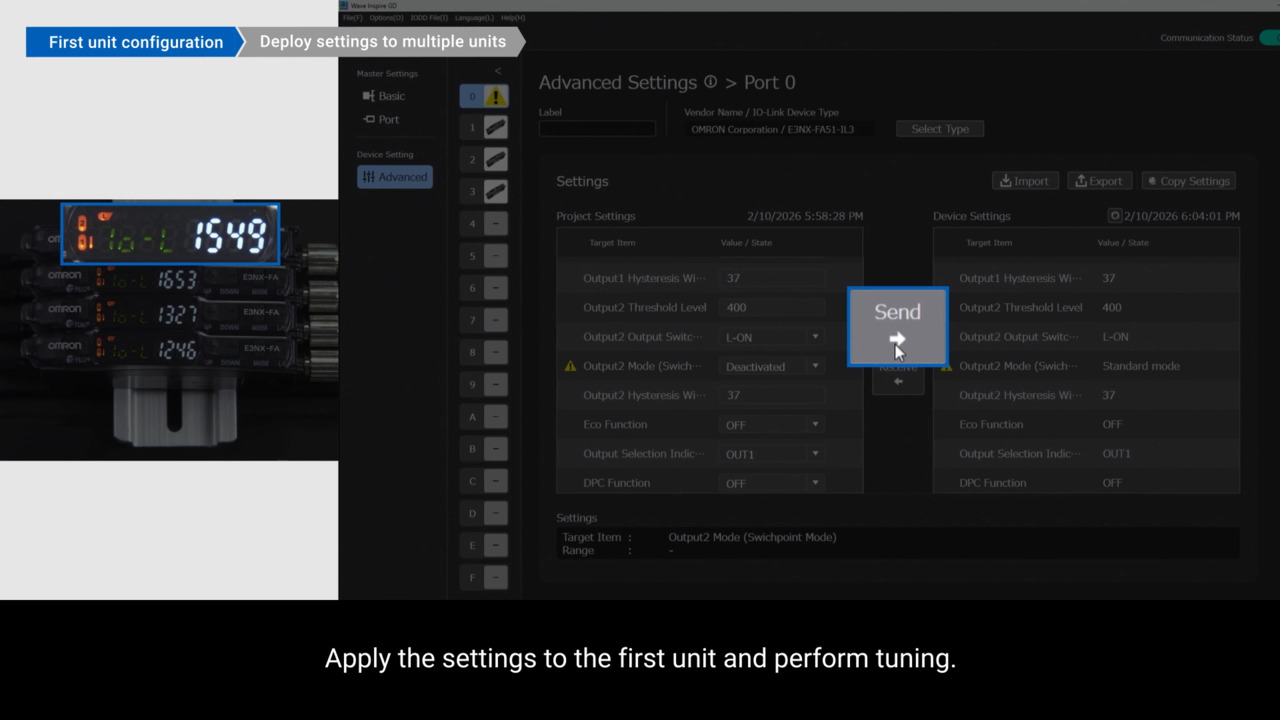Viewport: 1280px width, 720px height.
Task: Open the Output2 Mode Deactivated dropdown
Action: [x=772, y=367]
